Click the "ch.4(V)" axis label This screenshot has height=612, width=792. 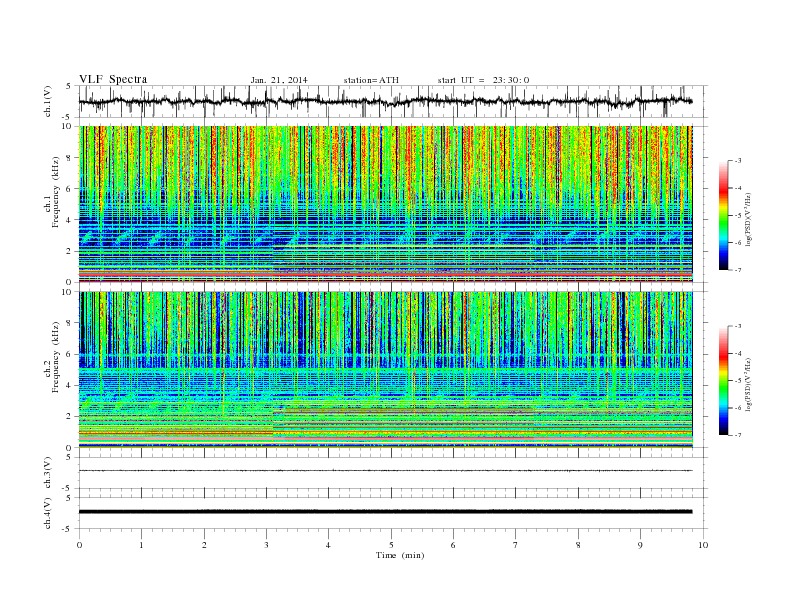pyautogui.click(x=48, y=513)
